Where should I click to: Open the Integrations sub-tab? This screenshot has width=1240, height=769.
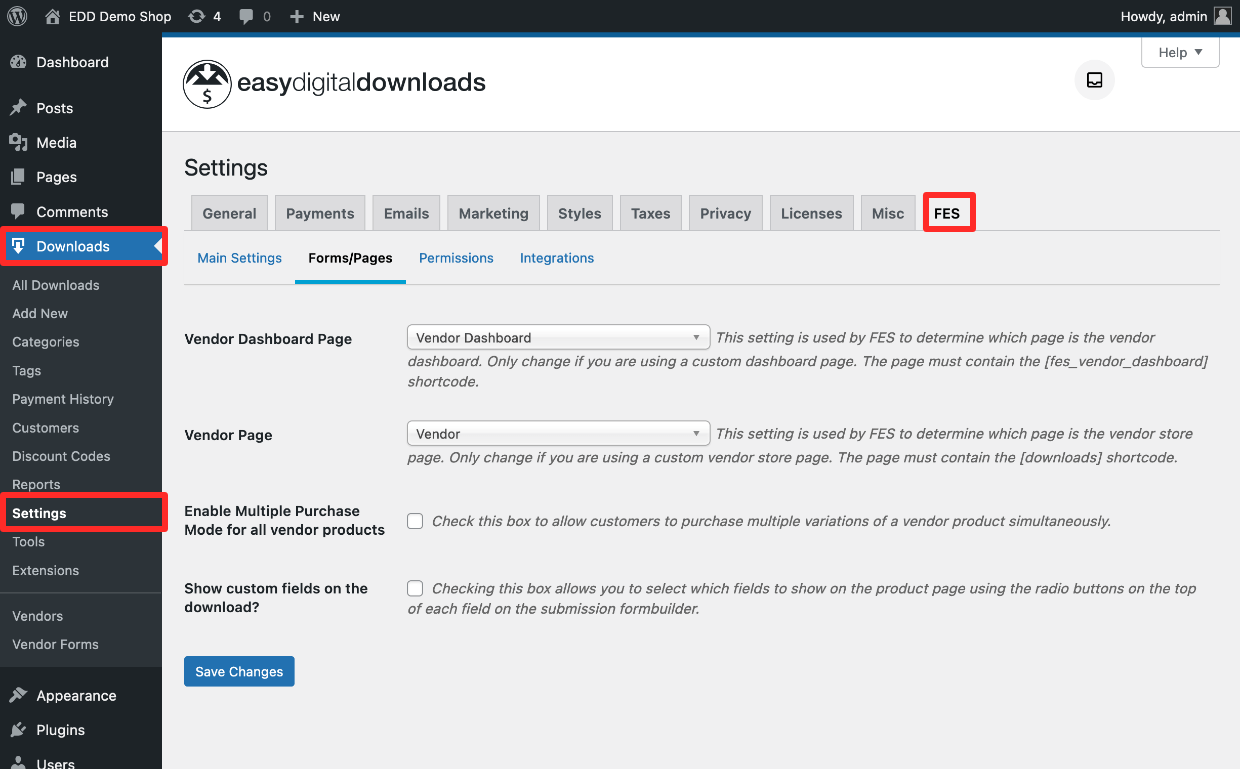[x=557, y=258]
